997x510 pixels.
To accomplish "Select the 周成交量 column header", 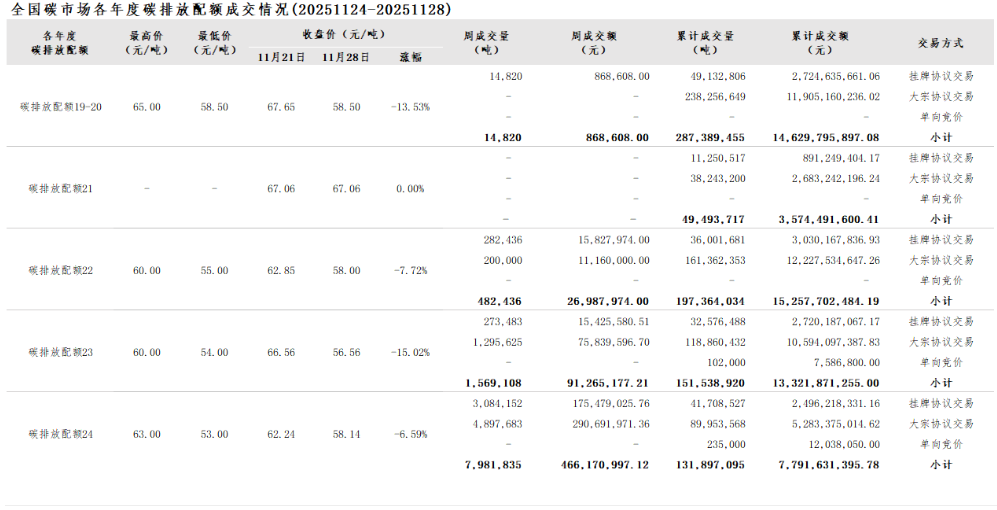I will click(486, 42).
